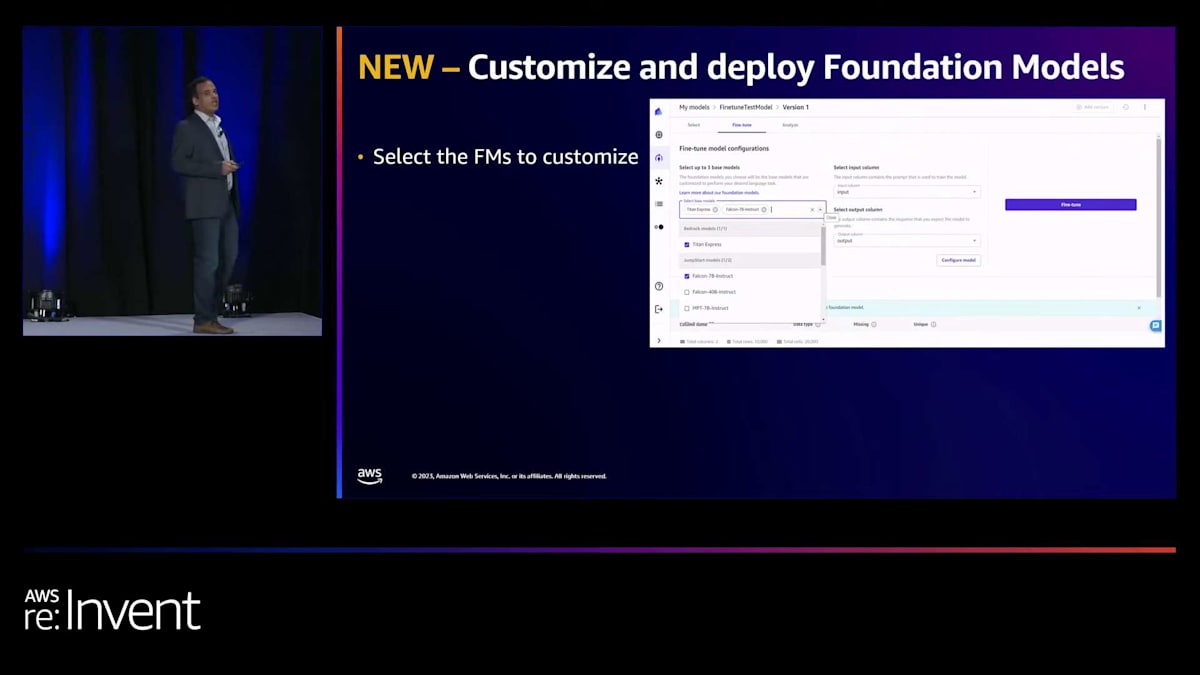The height and width of the screenshot is (675, 1200).
Task: Open the SageMaker Canvas home logo icon
Action: tap(658, 111)
